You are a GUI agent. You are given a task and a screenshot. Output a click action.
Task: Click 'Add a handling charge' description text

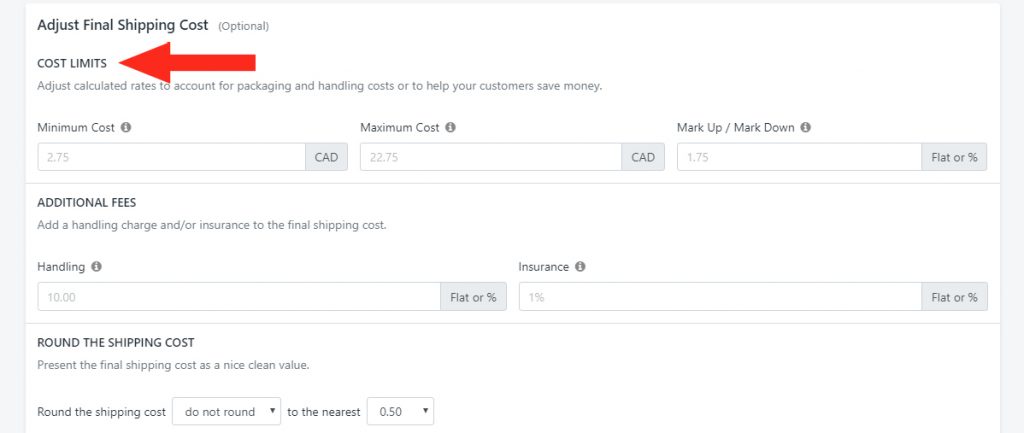point(212,226)
